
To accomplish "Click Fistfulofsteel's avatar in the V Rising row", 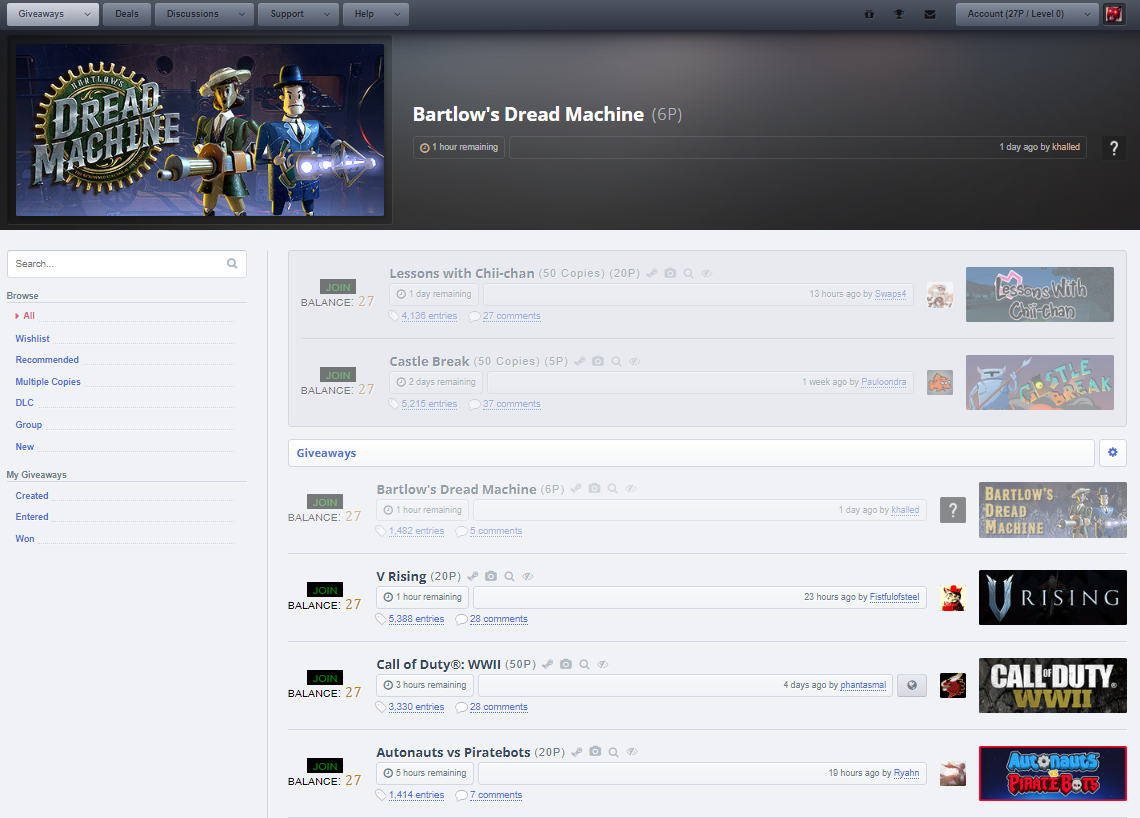I will [x=952, y=598].
